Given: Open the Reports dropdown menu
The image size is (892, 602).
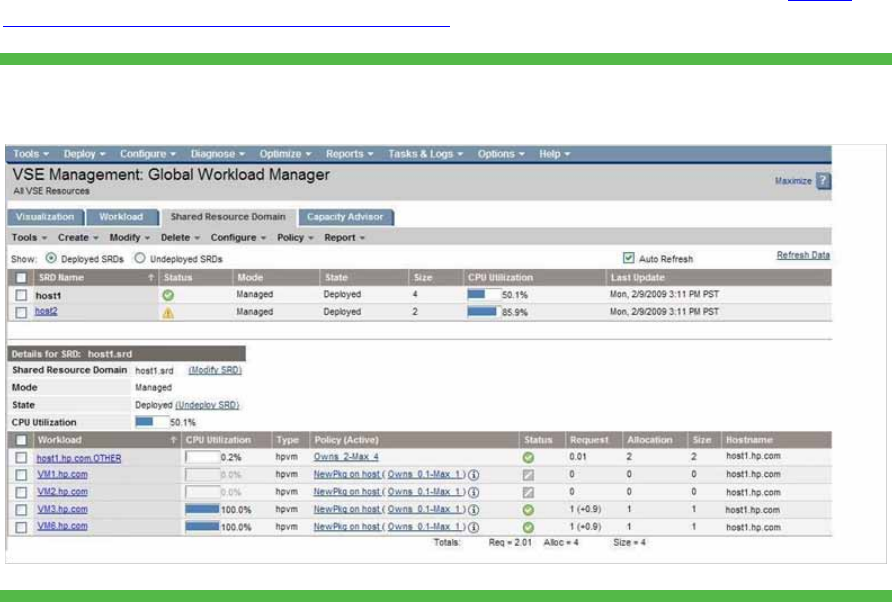Looking at the screenshot, I should click(349, 154).
